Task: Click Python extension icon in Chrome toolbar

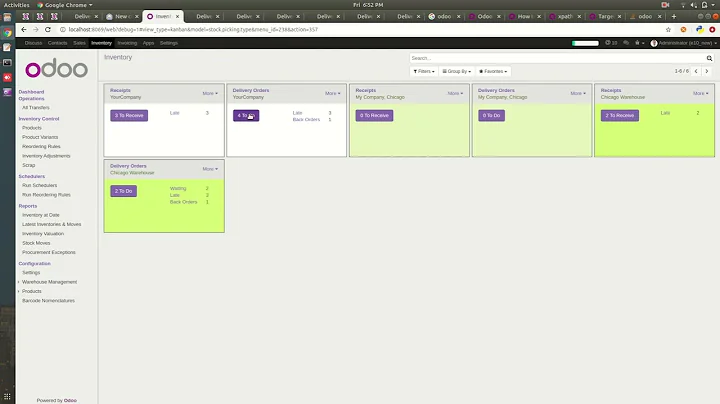Action: (x=699, y=29)
